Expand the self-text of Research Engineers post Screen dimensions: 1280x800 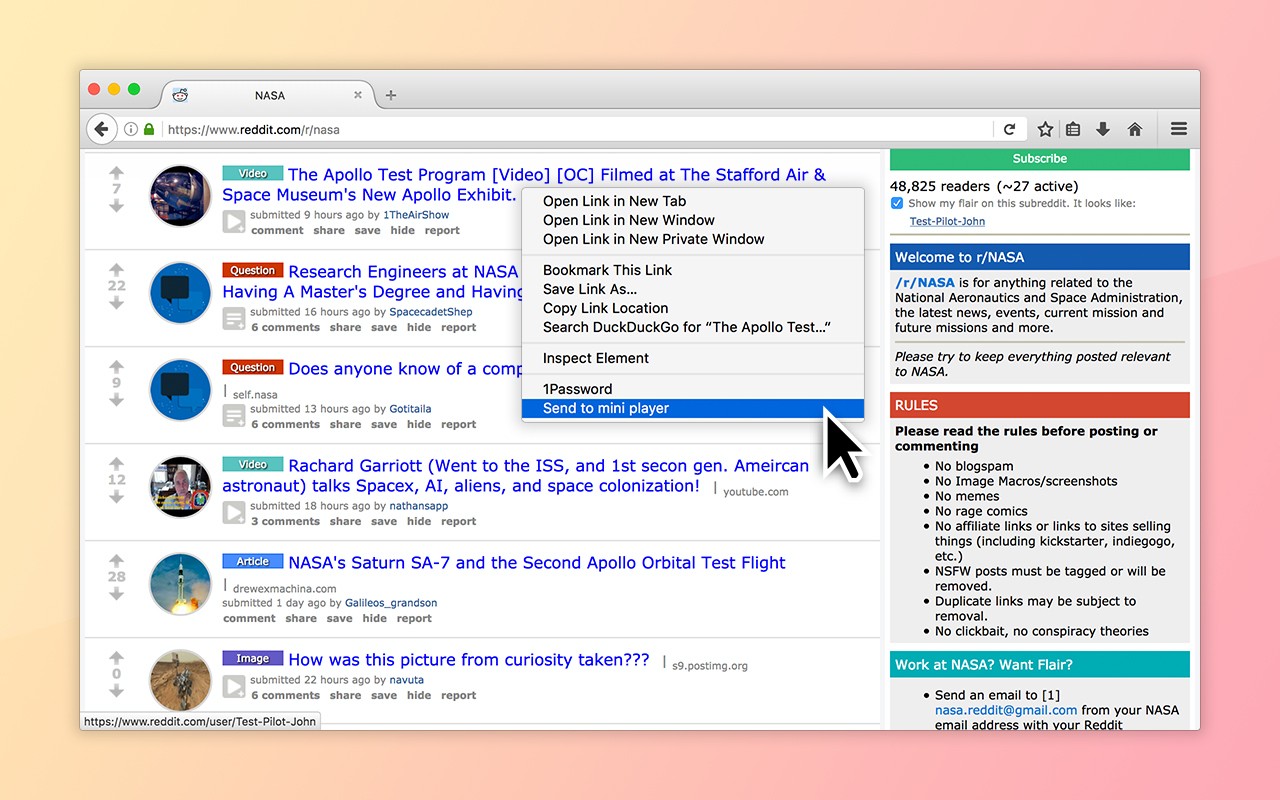click(x=234, y=319)
